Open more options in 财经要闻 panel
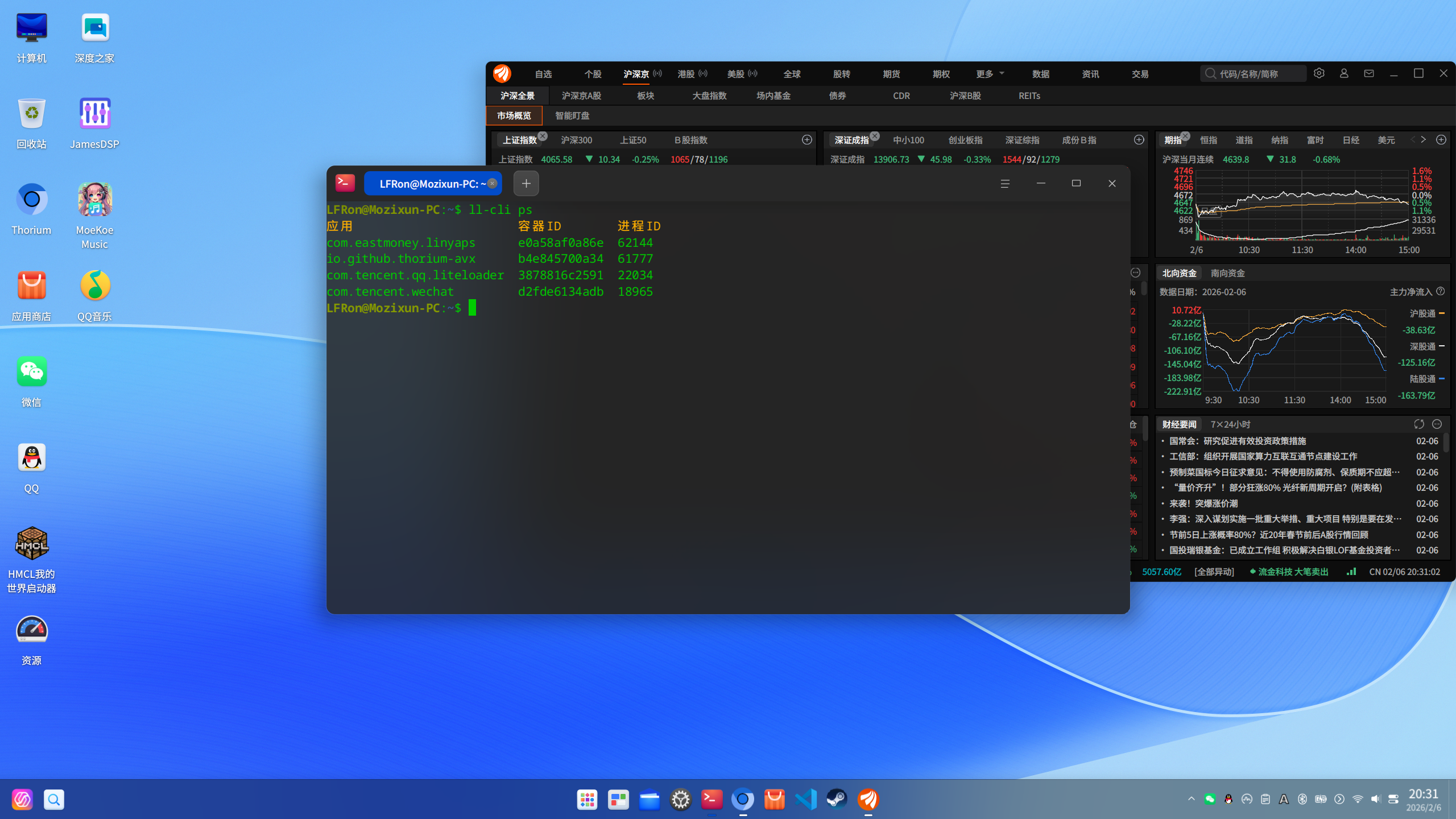The width and height of the screenshot is (1456, 819). pyautogui.click(x=1437, y=424)
